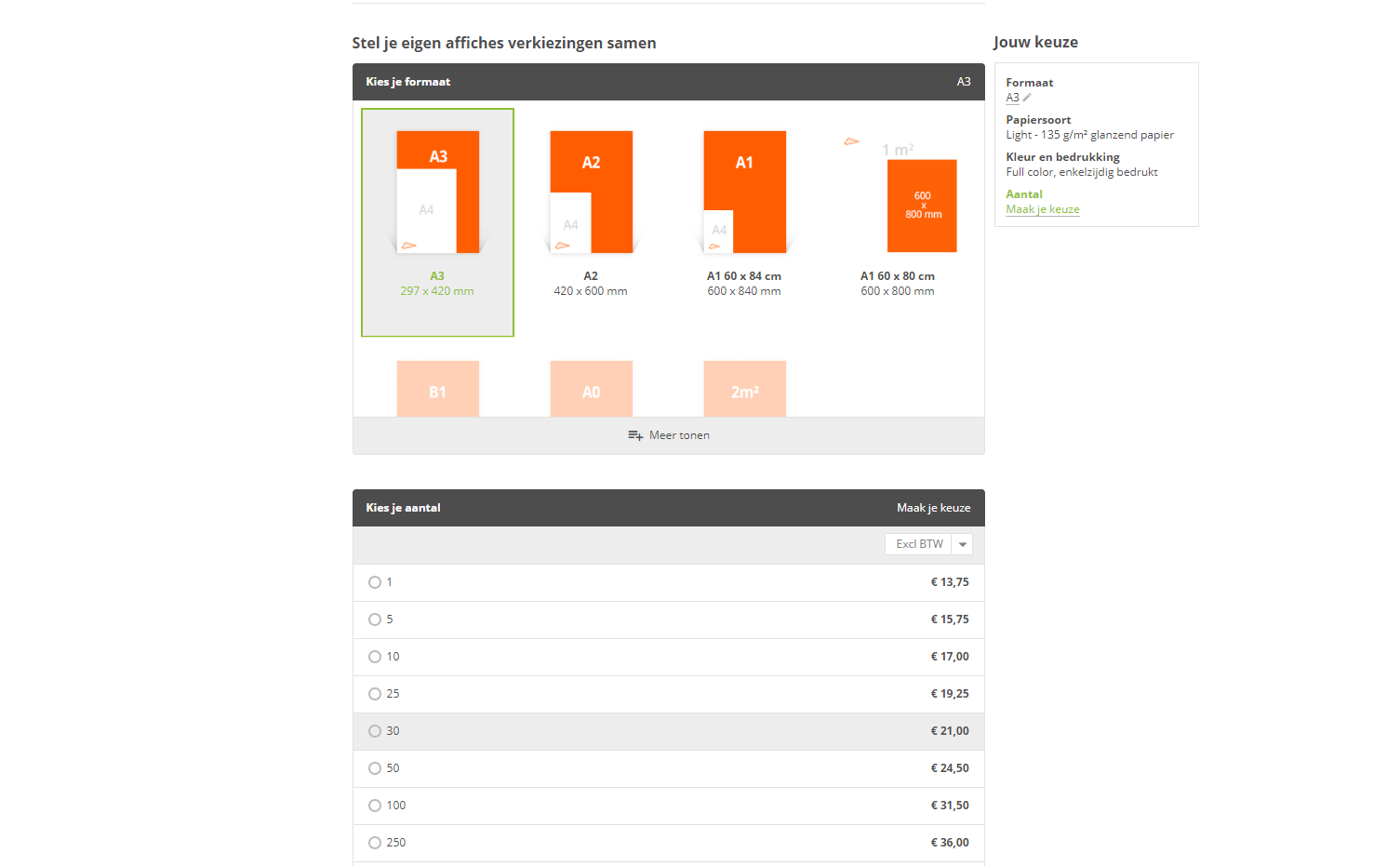Expand formats with Meer tonen
The height and width of the screenshot is (866, 1400).
(x=669, y=435)
